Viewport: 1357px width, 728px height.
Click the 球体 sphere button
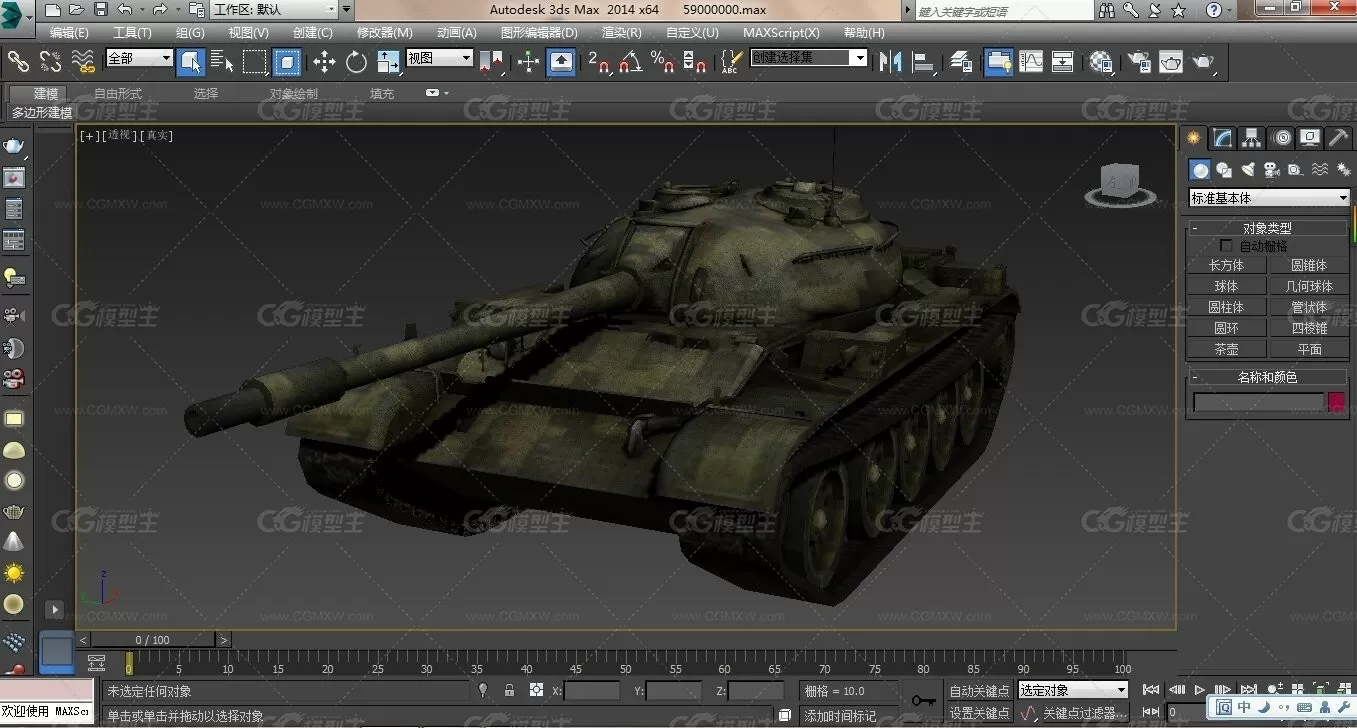coord(1226,286)
